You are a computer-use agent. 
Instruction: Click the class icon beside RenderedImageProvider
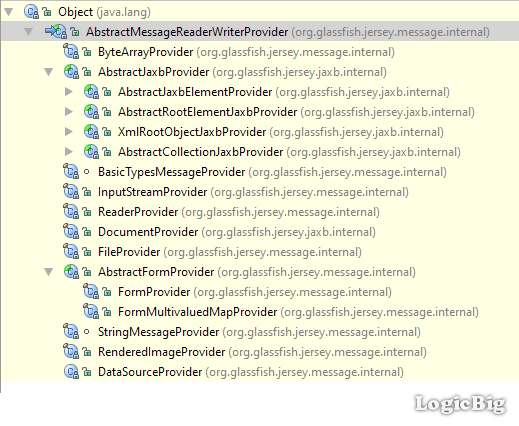pyautogui.click(x=71, y=352)
